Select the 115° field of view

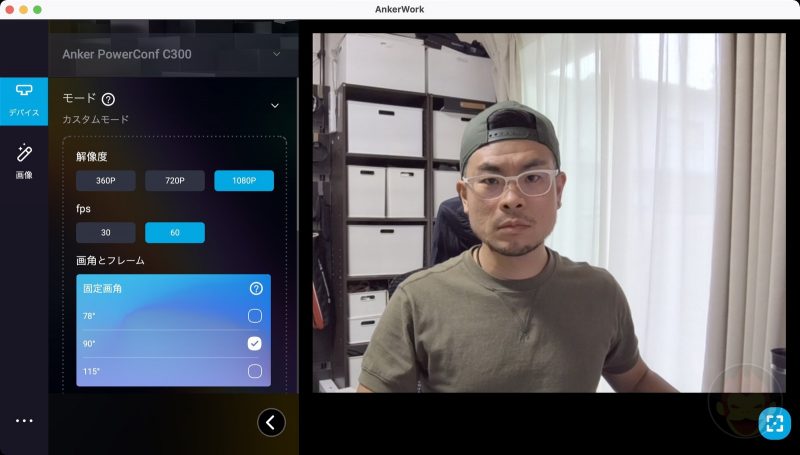pyautogui.click(x=255, y=371)
